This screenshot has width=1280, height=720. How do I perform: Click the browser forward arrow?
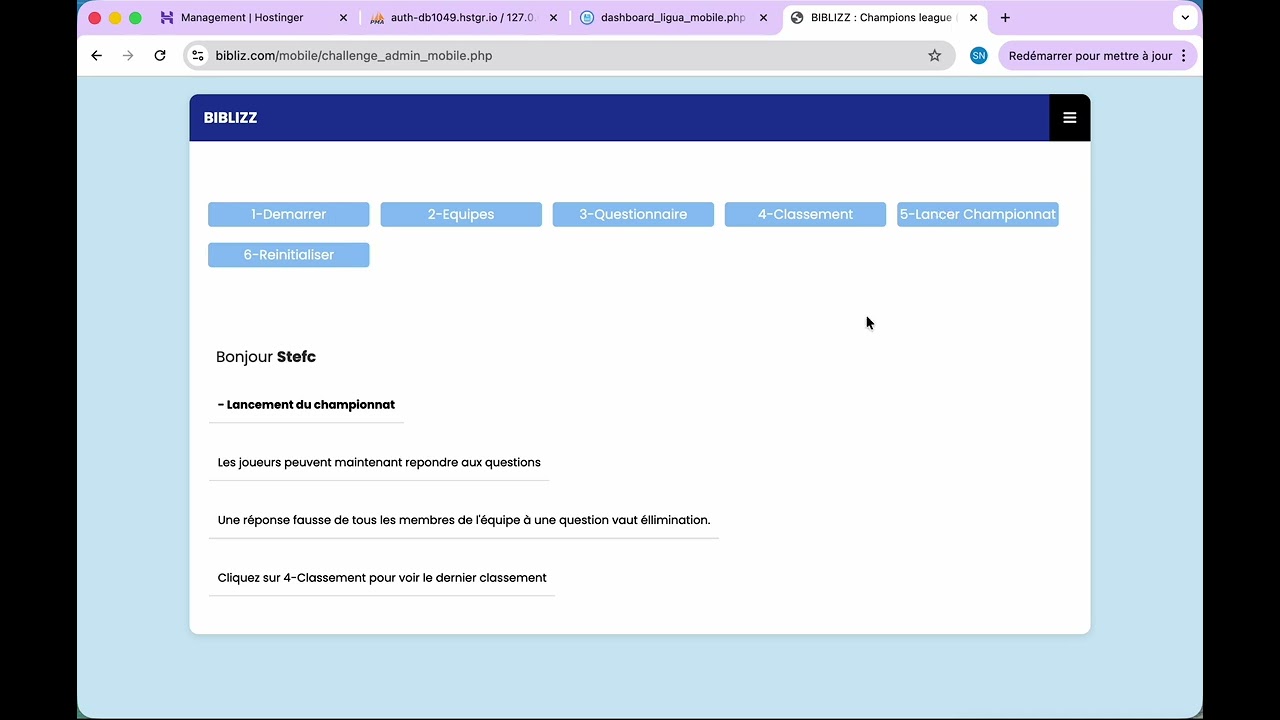tap(128, 56)
